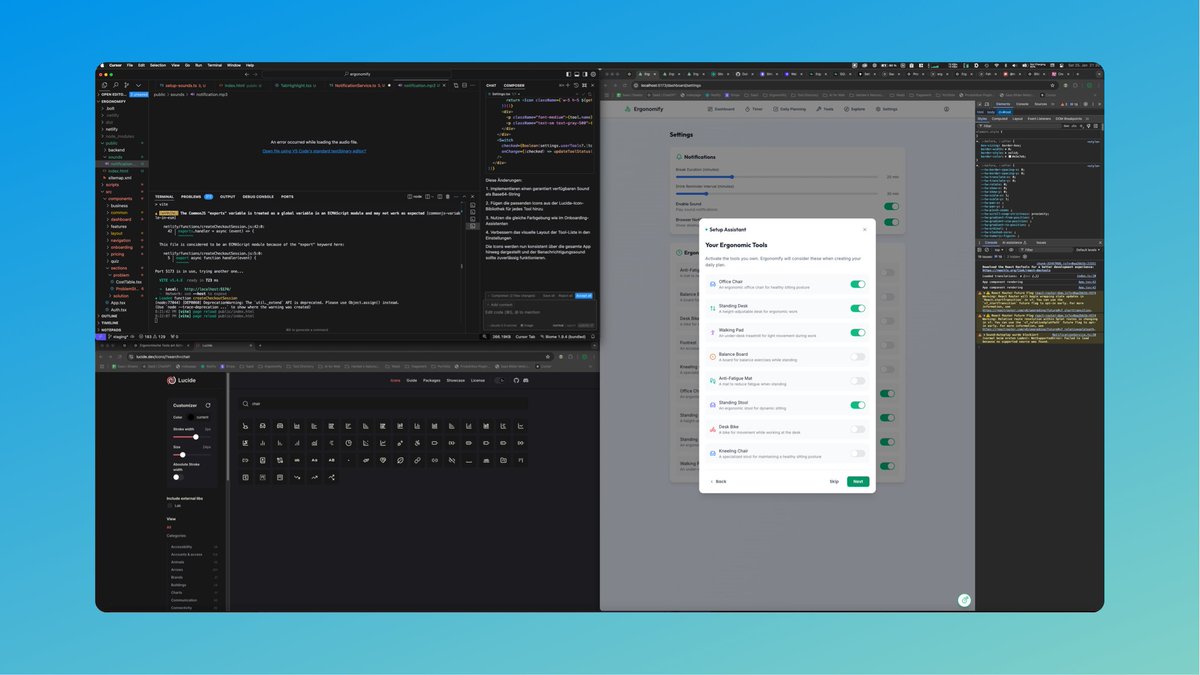Select the first icon in Lucide search results

(x=245, y=426)
